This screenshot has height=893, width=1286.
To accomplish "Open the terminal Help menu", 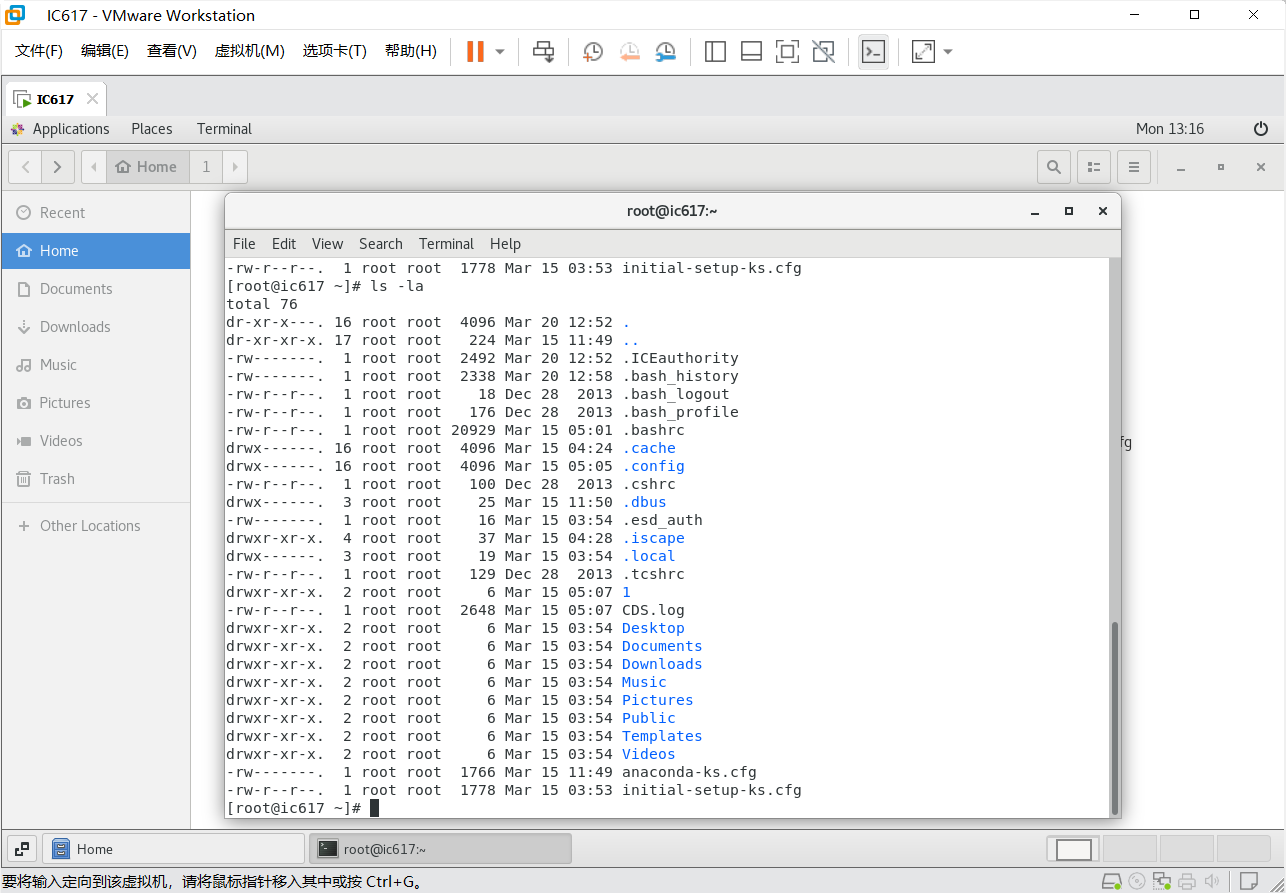I will [x=505, y=244].
